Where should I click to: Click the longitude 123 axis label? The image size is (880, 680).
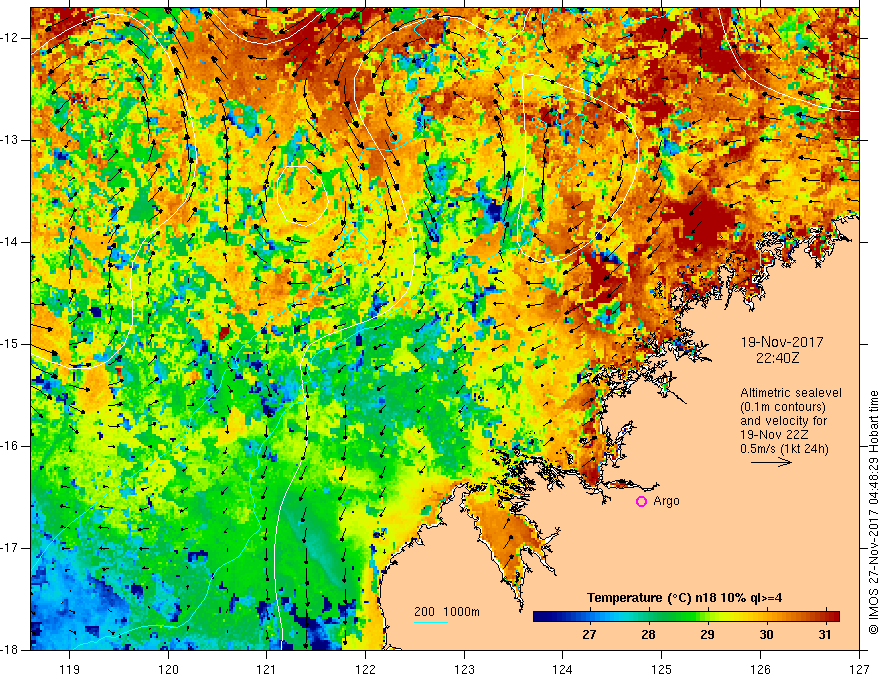pyautogui.click(x=464, y=669)
